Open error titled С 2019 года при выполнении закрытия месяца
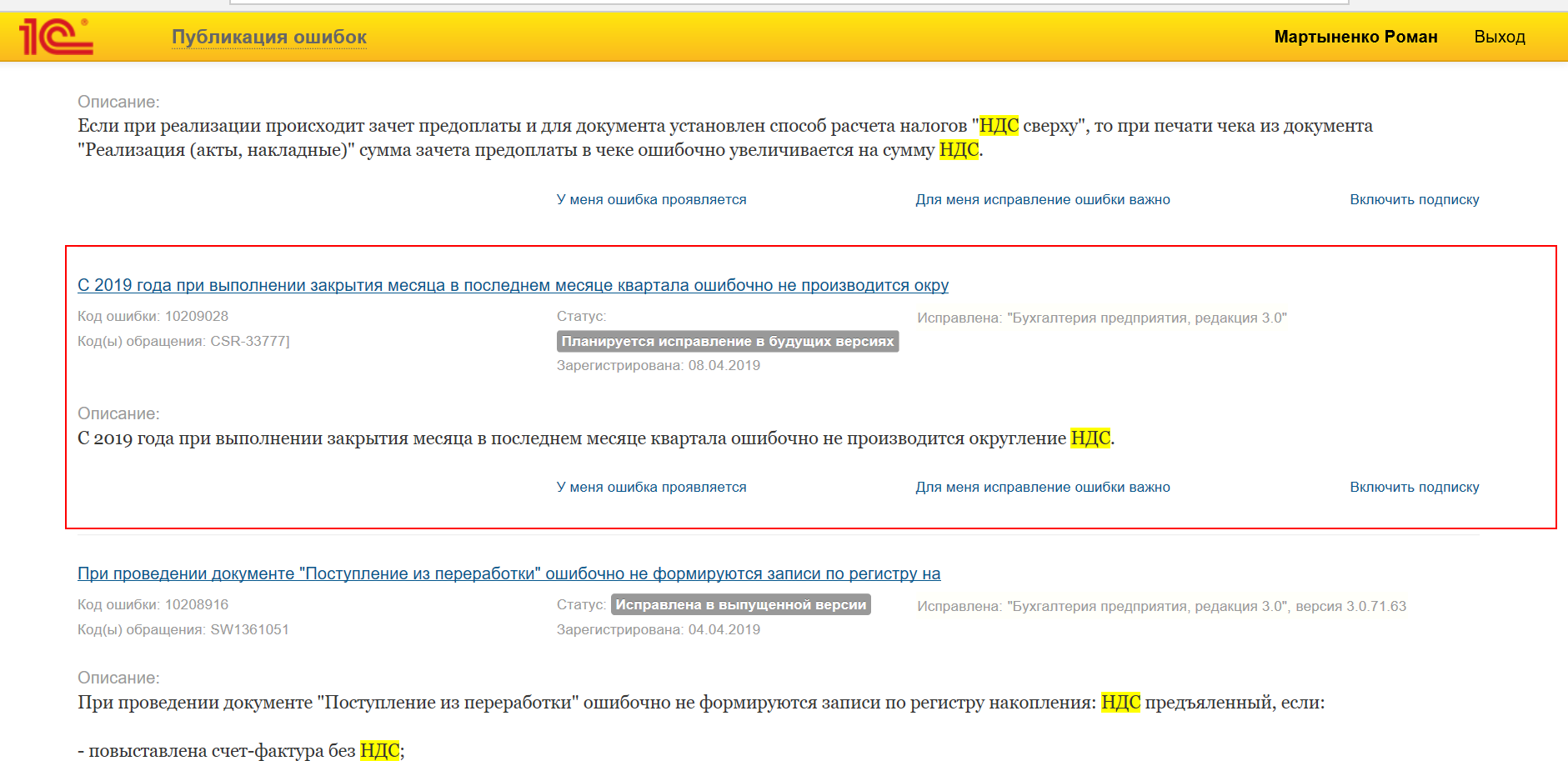Viewport: 1568px width, 761px height. click(513, 285)
